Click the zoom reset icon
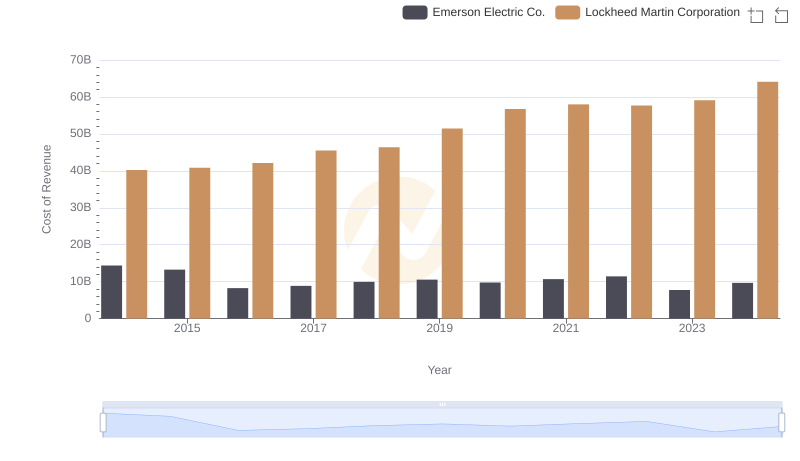Screen dimensions: 800x461 pyautogui.click(x=781, y=15)
